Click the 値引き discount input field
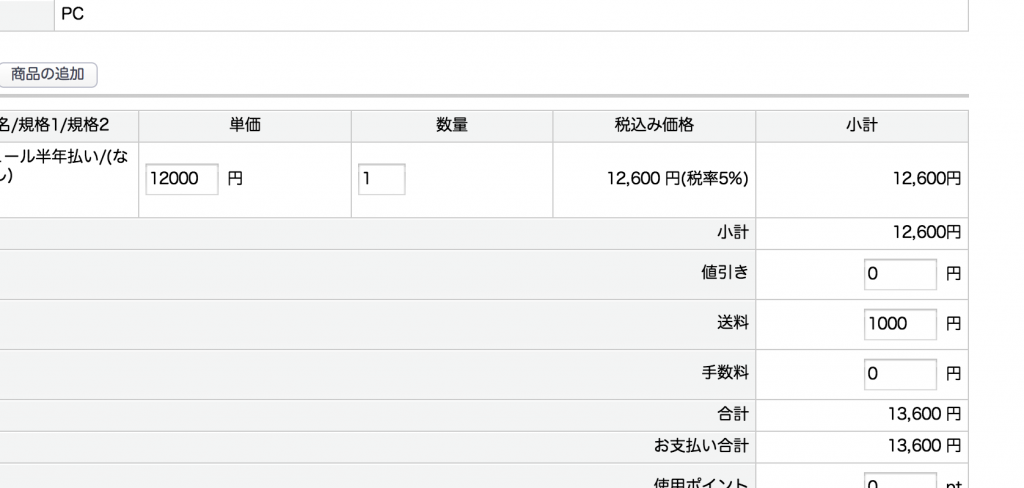Screen dimensions: 1024x488 [900, 274]
